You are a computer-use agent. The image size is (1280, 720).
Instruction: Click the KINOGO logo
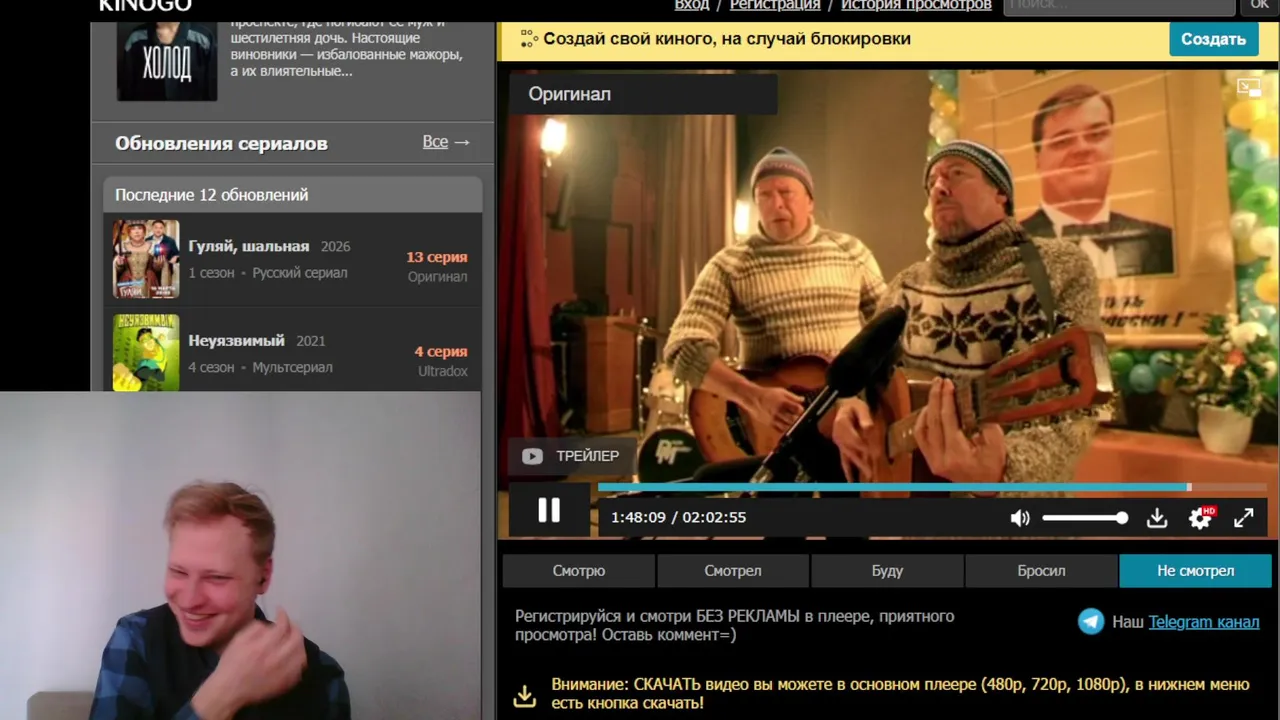pyautogui.click(x=145, y=6)
